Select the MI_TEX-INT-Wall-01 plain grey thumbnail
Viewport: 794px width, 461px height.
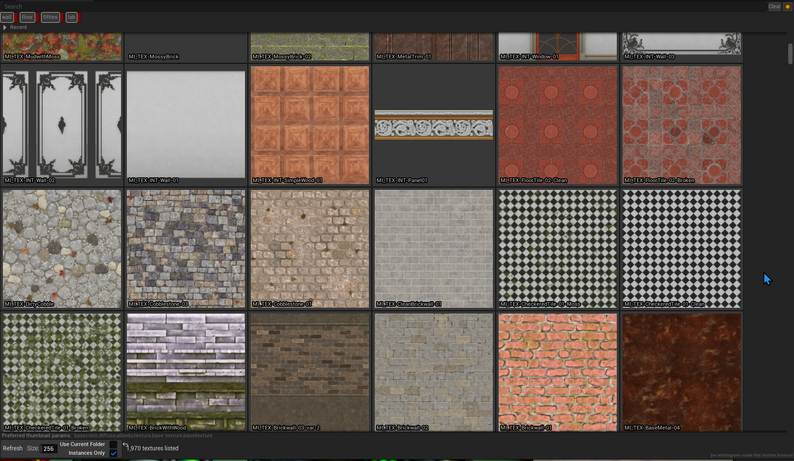(x=186, y=125)
